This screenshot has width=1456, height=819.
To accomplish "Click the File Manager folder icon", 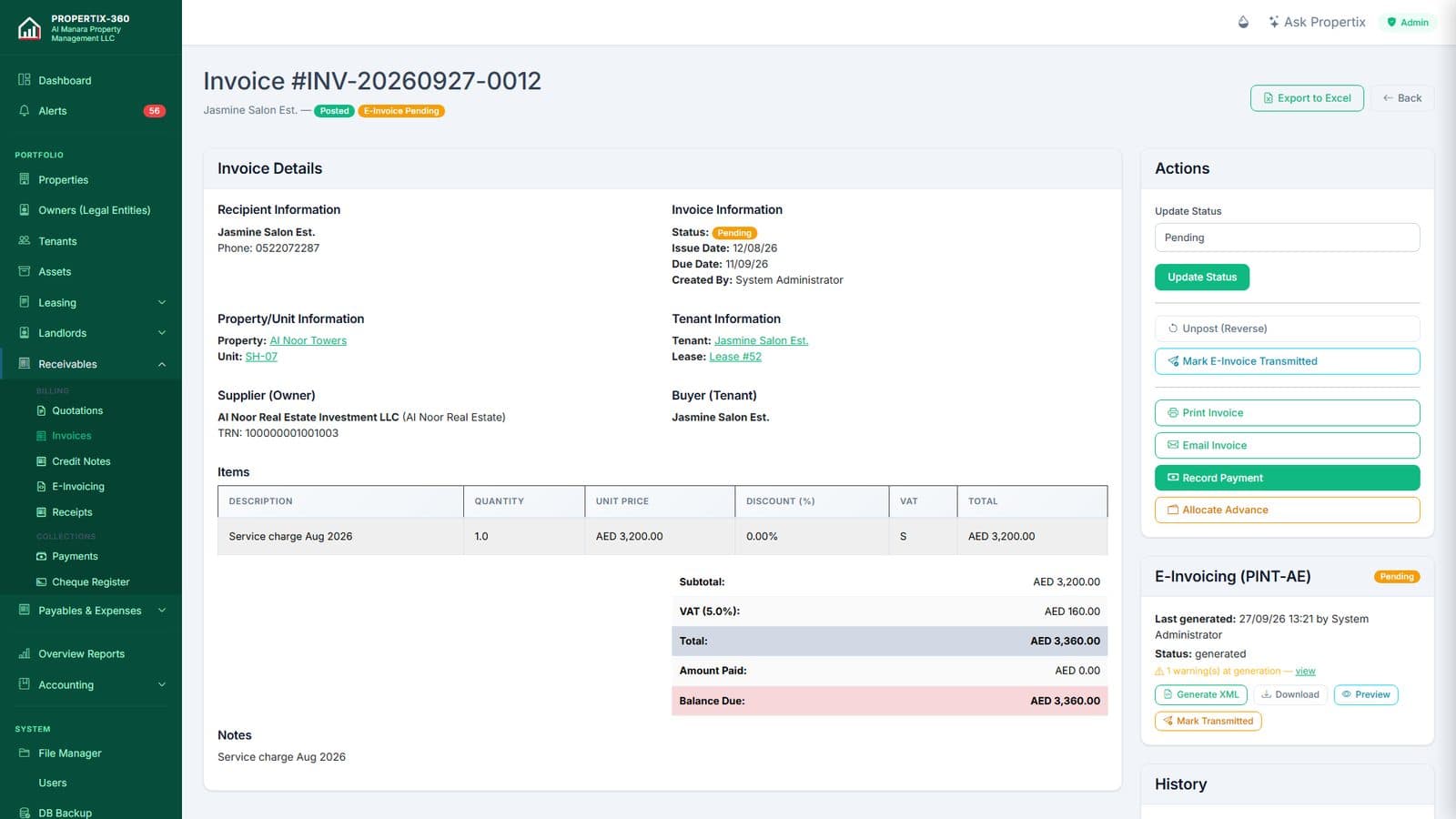I will 25,753.
